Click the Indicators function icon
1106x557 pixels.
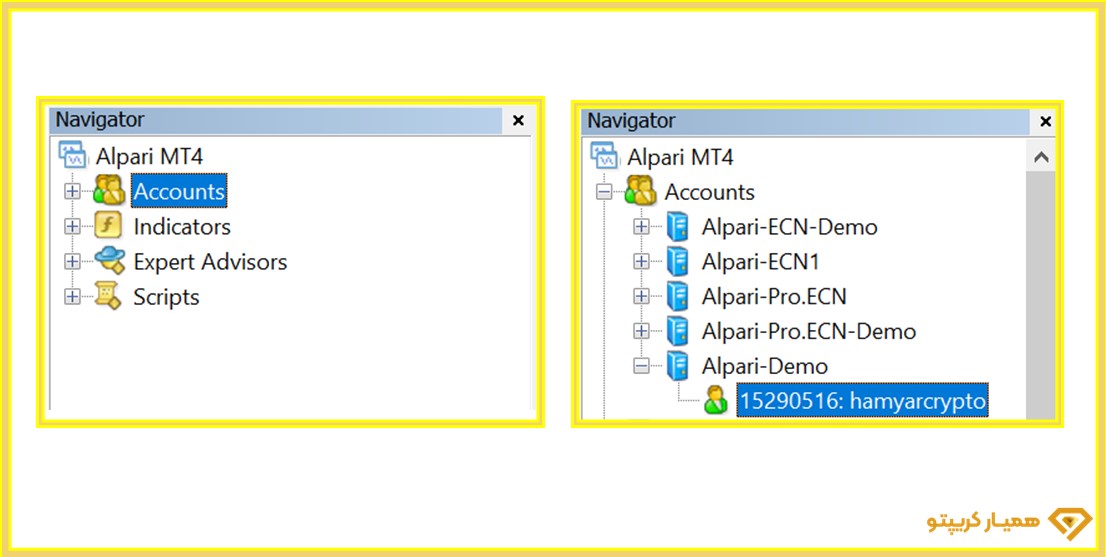point(108,226)
